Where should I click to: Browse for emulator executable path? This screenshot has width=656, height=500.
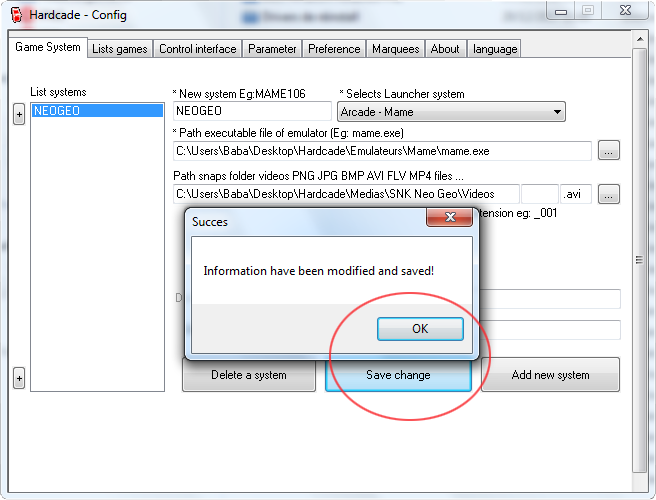coord(608,151)
